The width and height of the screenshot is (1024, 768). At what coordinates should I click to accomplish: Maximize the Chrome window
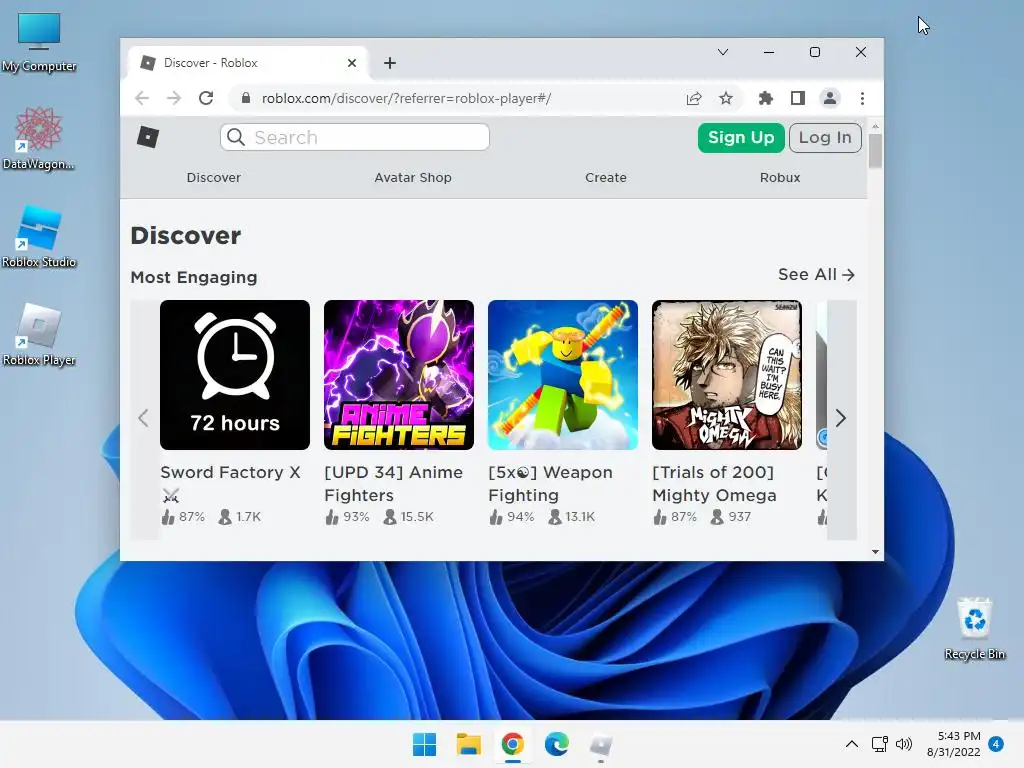pyautogui.click(x=815, y=52)
